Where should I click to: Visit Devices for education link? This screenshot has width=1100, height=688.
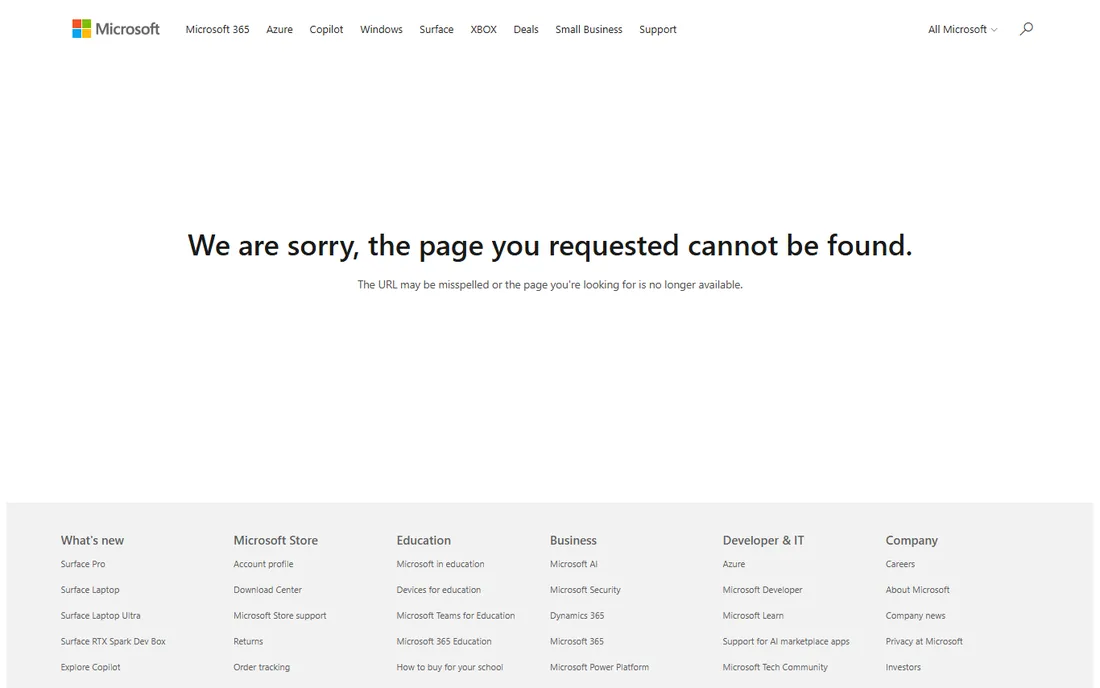(x=438, y=590)
